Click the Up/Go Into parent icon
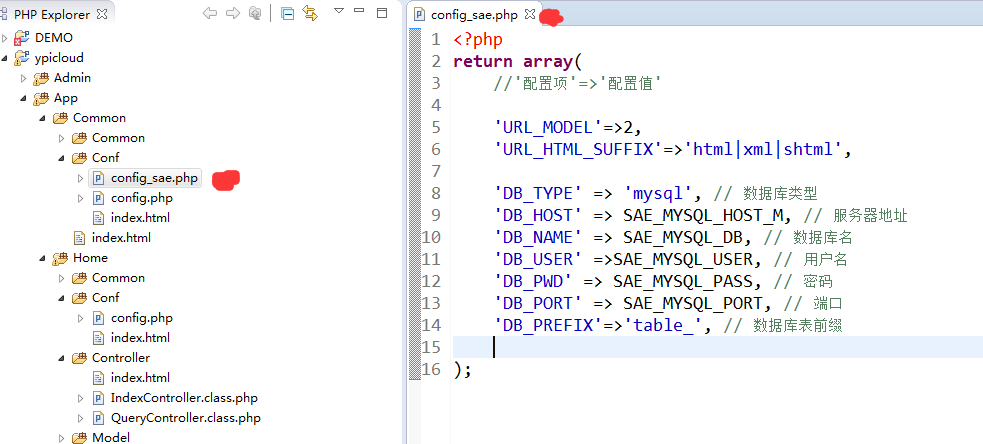983x444 pixels. click(x=255, y=14)
